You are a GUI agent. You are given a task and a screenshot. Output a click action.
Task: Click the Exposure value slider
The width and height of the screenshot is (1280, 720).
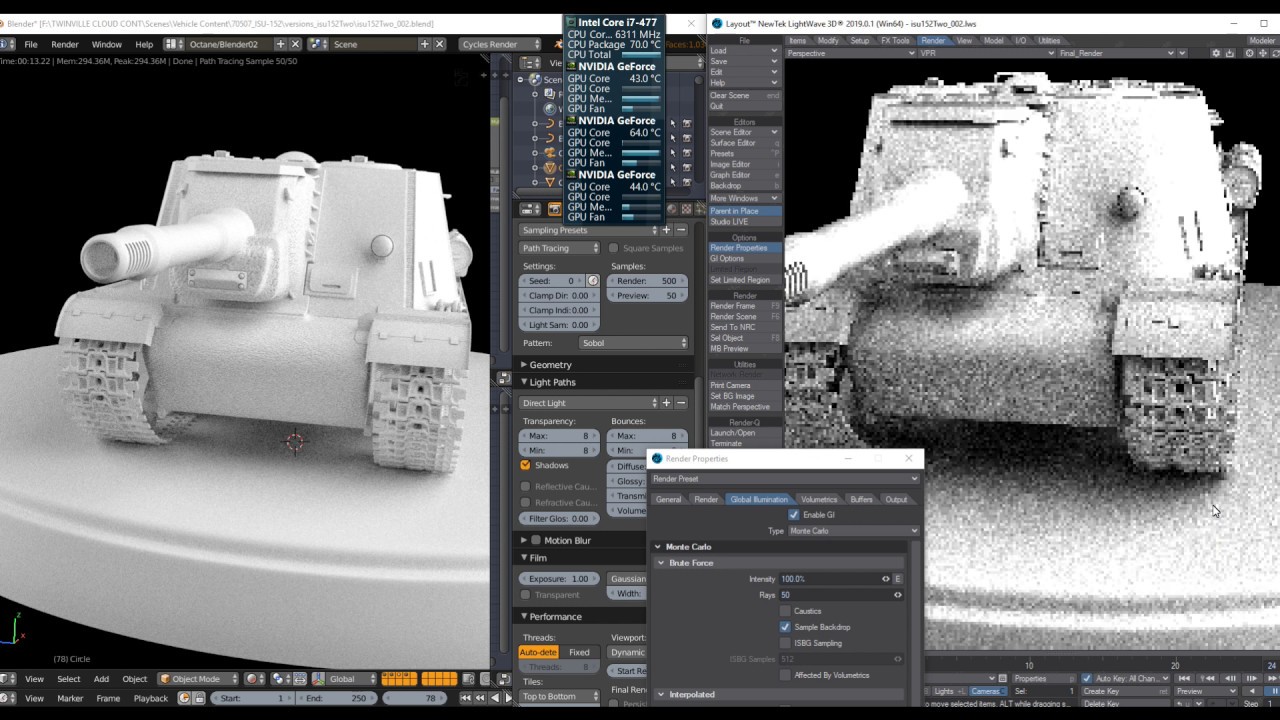tap(559, 579)
